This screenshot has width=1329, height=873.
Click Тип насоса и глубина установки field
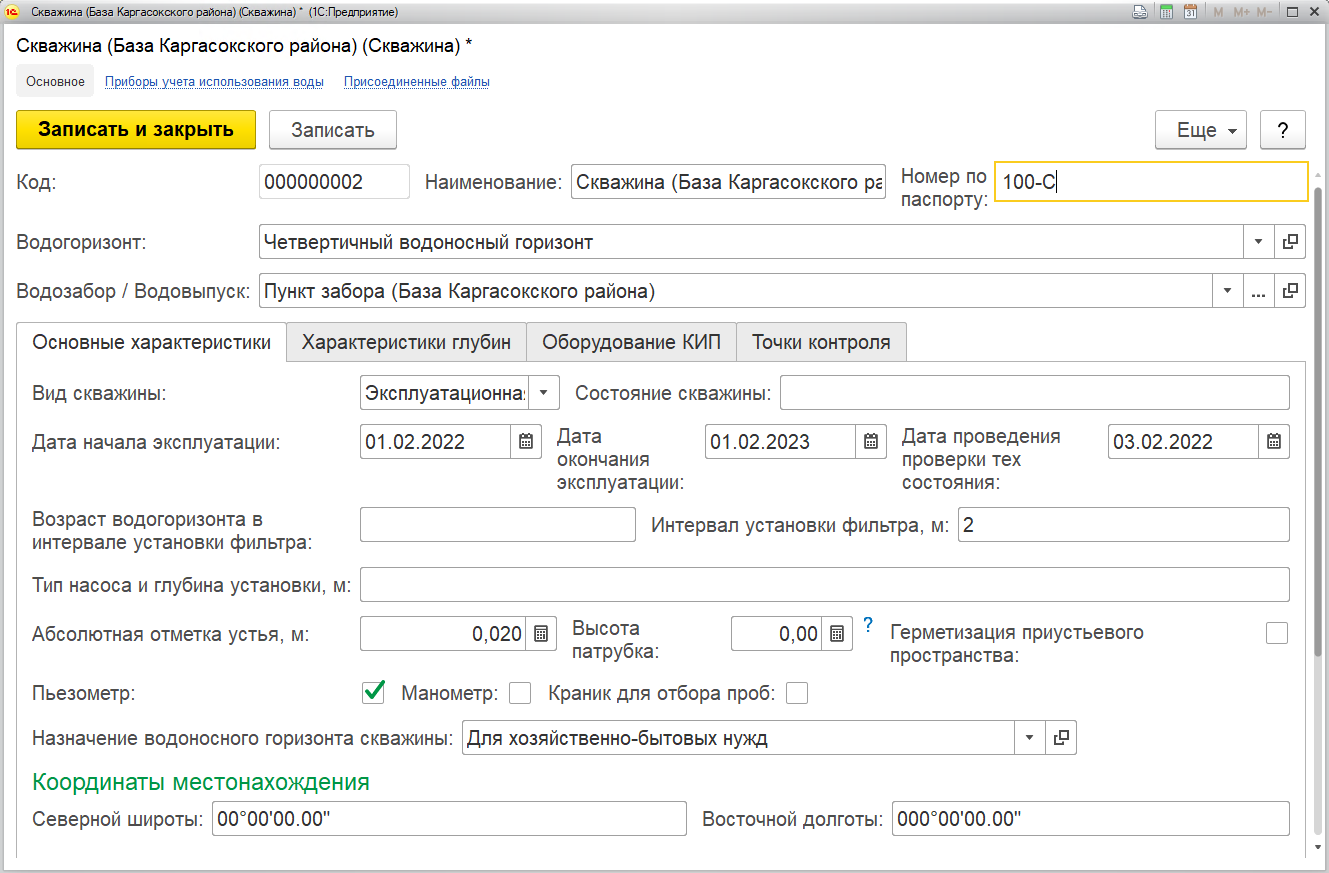pos(825,584)
